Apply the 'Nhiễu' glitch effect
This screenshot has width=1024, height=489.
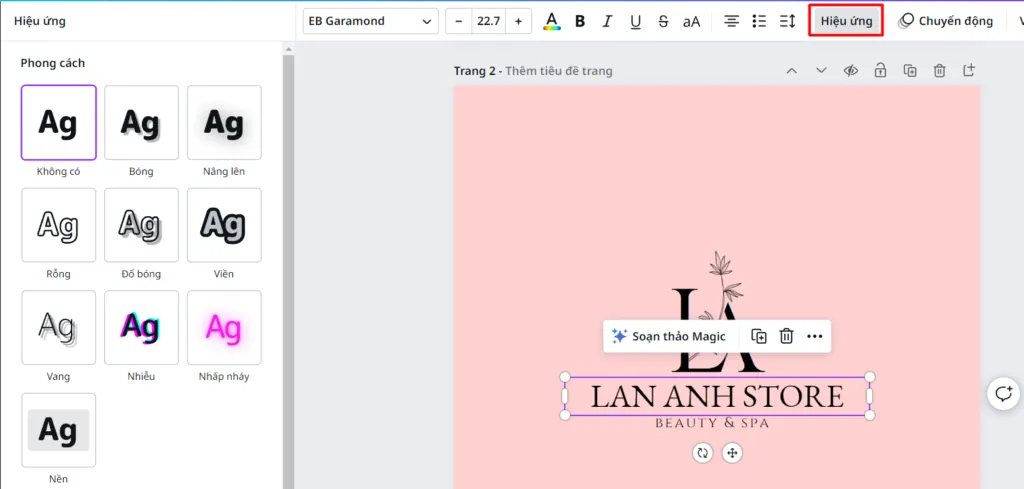pyautogui.click(x=141, y=328)
